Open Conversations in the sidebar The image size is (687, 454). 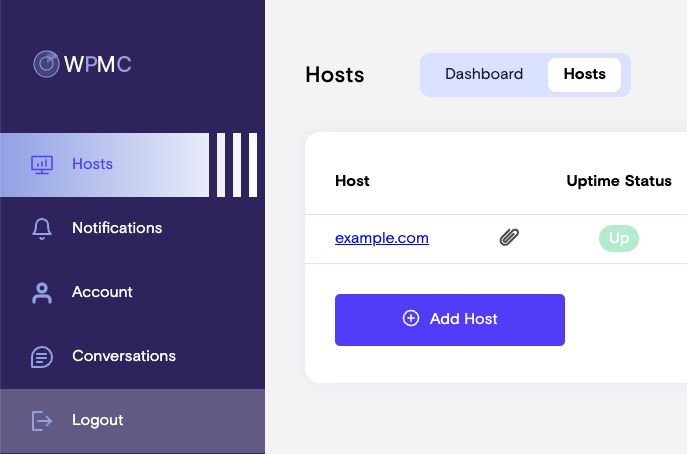pos(132,356)
